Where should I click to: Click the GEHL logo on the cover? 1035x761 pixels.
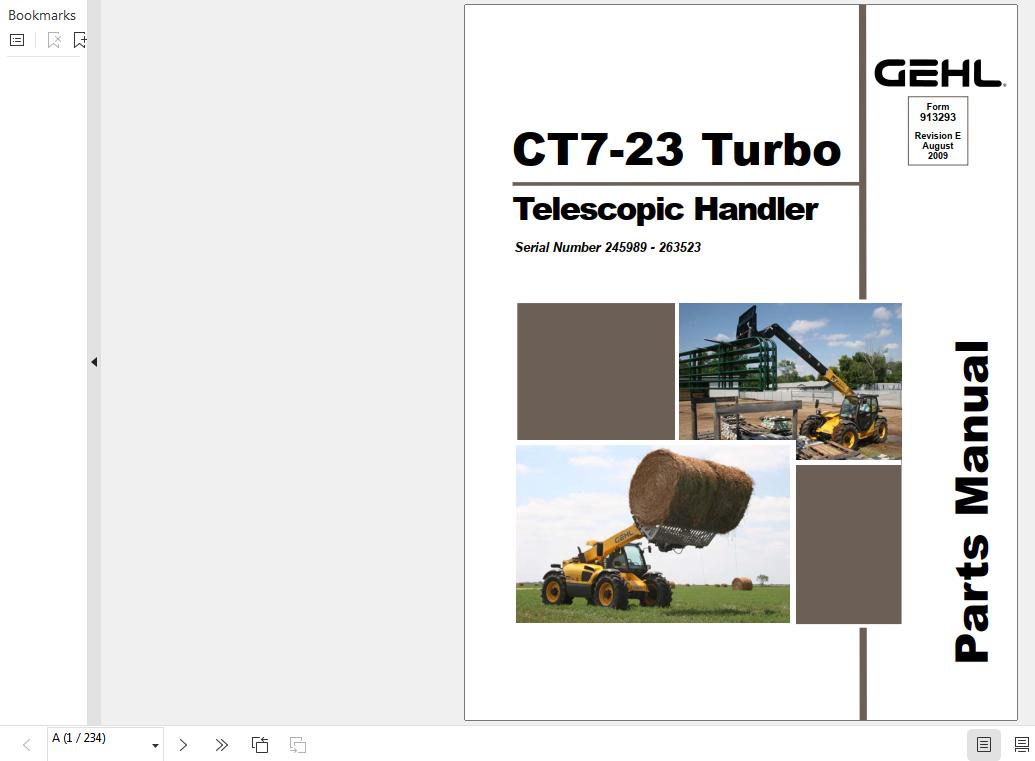tap(939, 73)
